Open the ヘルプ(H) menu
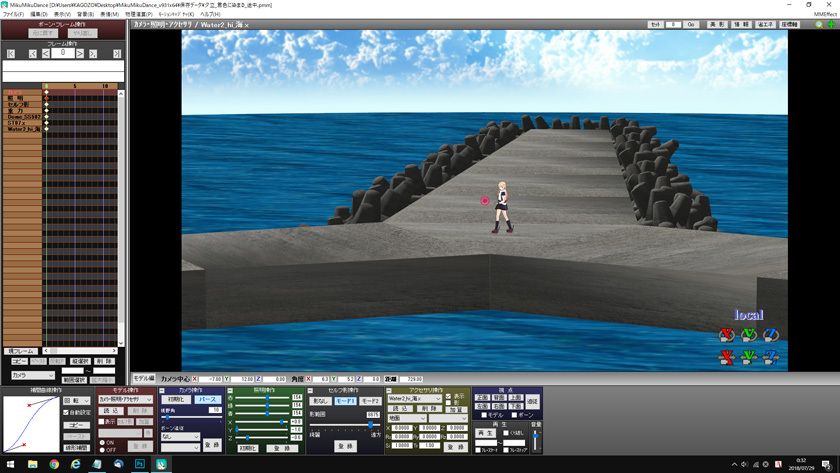840x473 pixels. [x=209, y=14]
